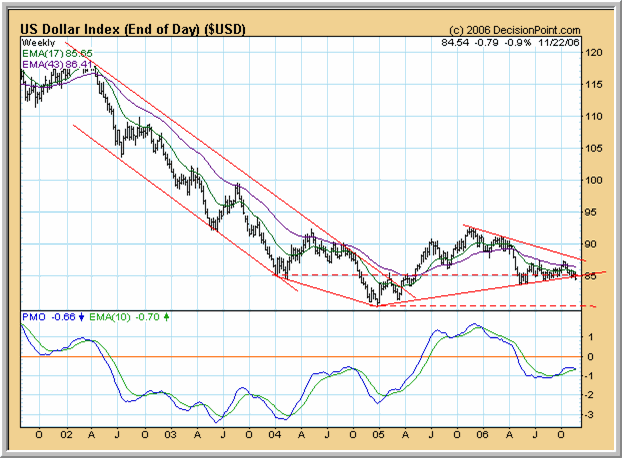Image resolution: width=622 pixels, height=458 pixels.
Task: Click the "95" price axis label
Action: 591,212
